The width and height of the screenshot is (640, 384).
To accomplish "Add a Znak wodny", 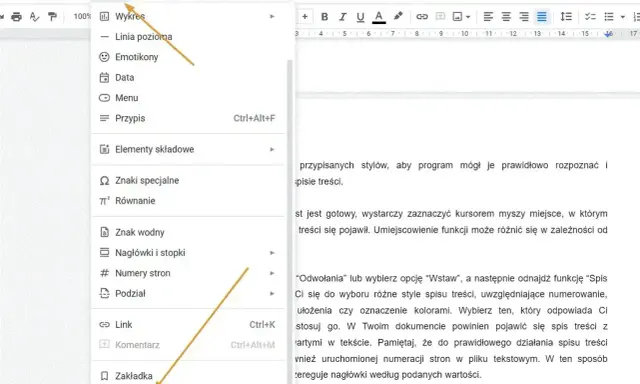I will click(x=188, y=232).
